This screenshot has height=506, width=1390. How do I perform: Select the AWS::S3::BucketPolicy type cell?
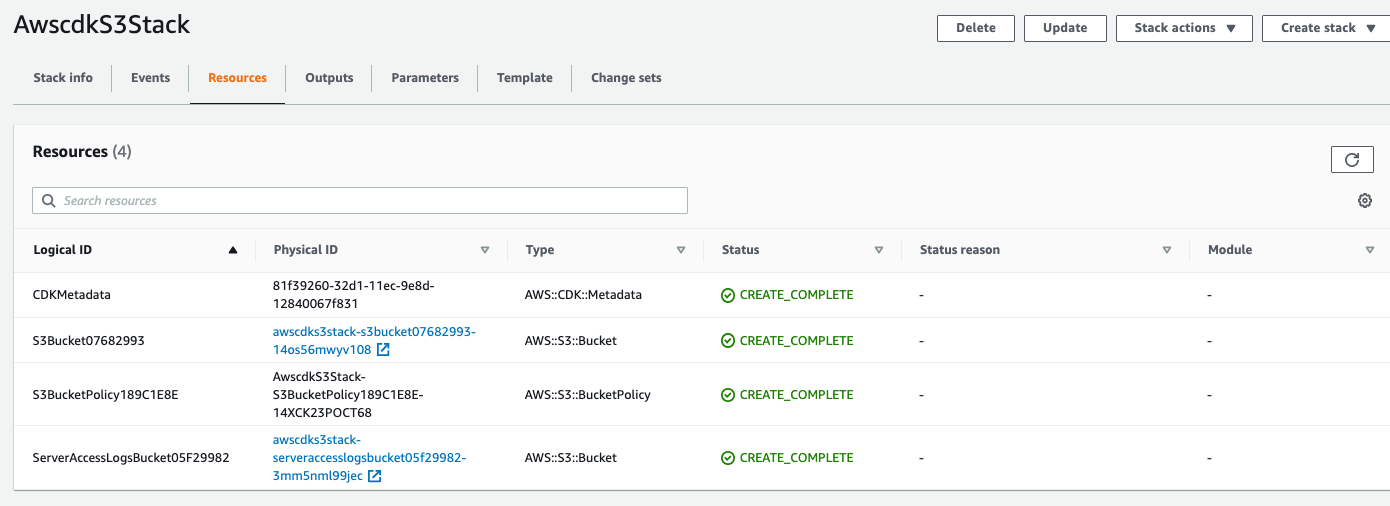point(588,395)
